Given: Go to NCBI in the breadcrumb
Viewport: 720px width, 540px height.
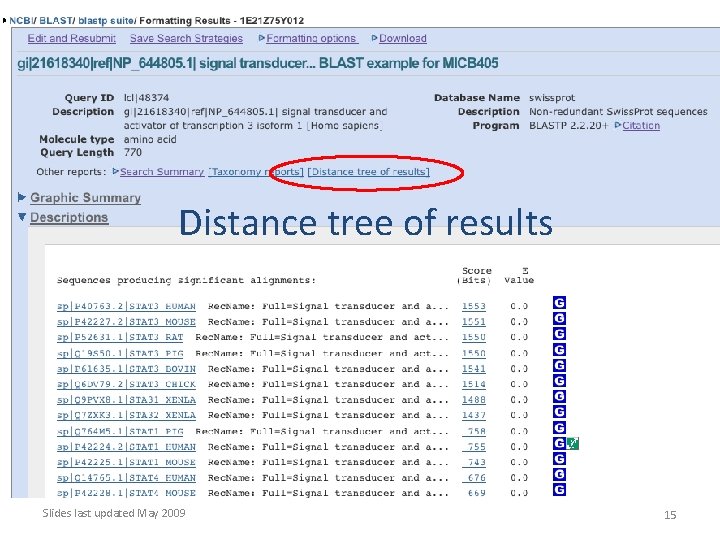Looking at the screenshot, I should pyautogui.click(x=21, y=21).
